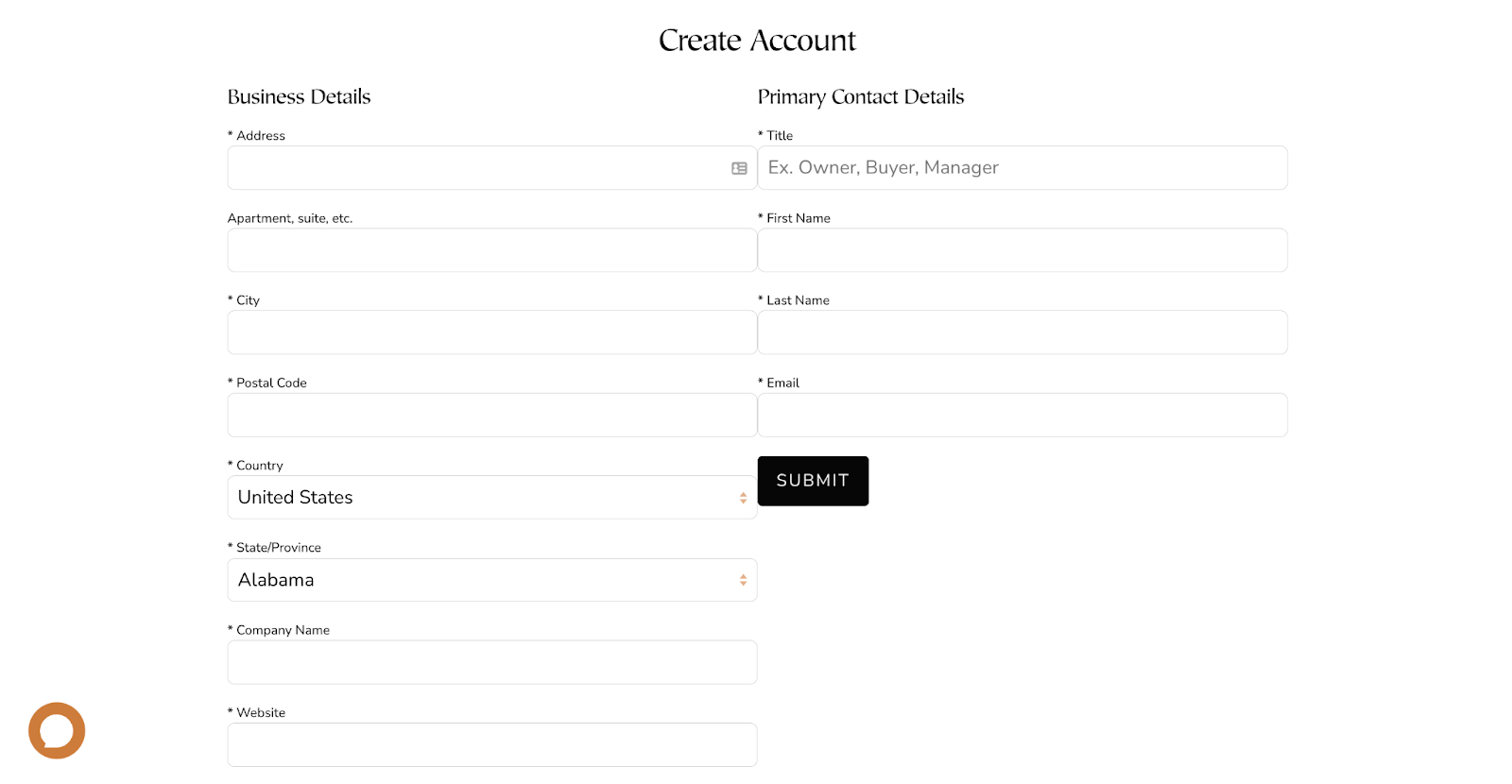Image resolution: width=1512 pixels, height=784 pixels.
Task: Click into the Last Name field
Action: [1022, 332]
